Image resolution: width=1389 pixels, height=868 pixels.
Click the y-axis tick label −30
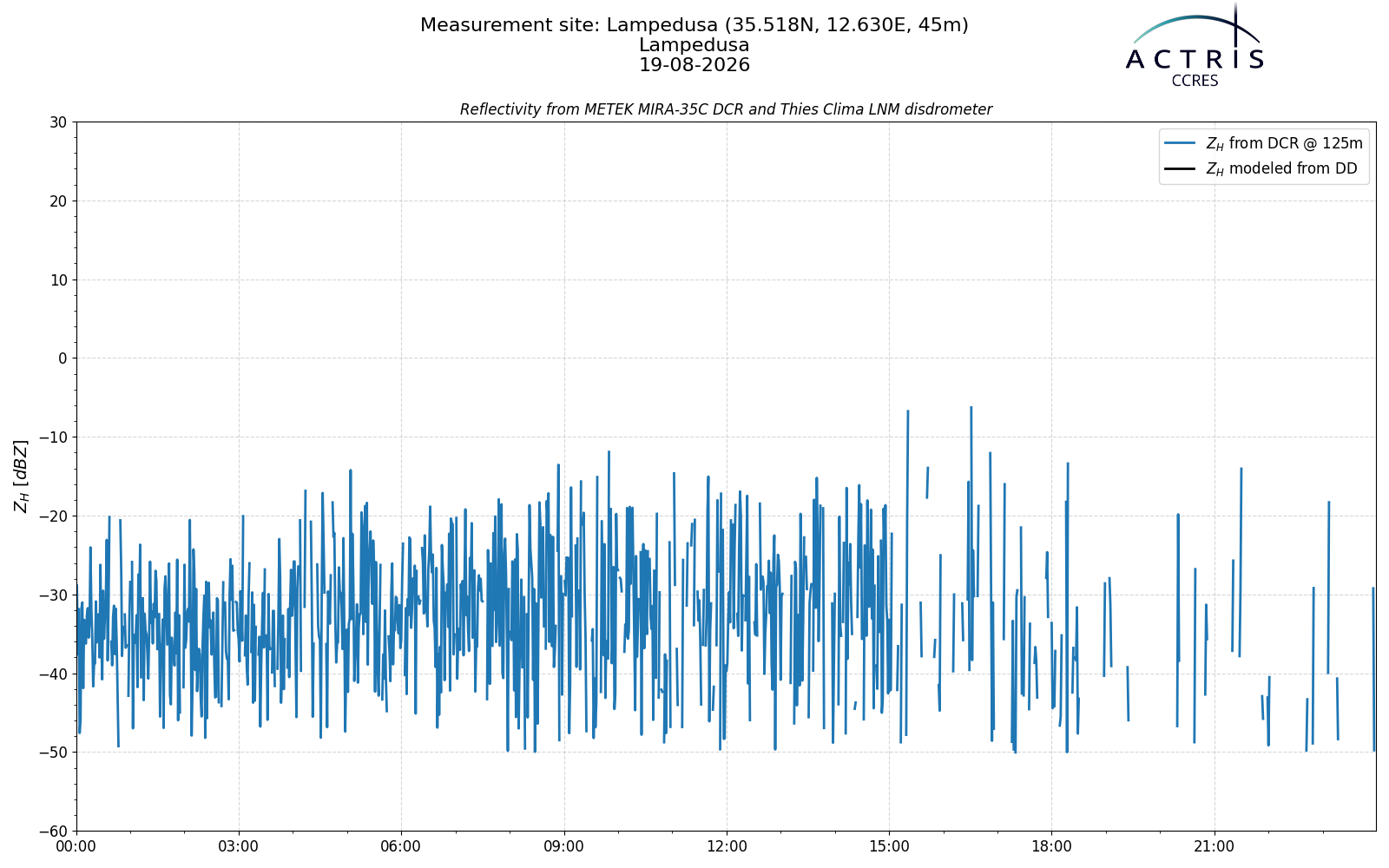coord(52,595)
